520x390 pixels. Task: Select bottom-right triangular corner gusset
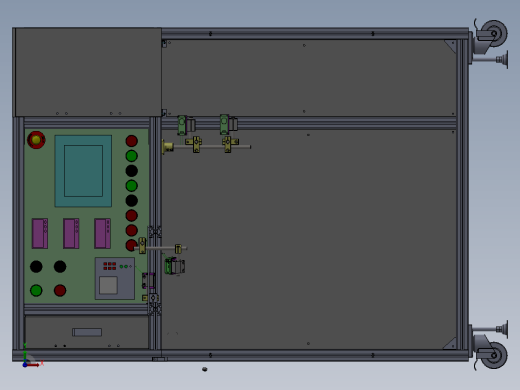click(451, 344)
